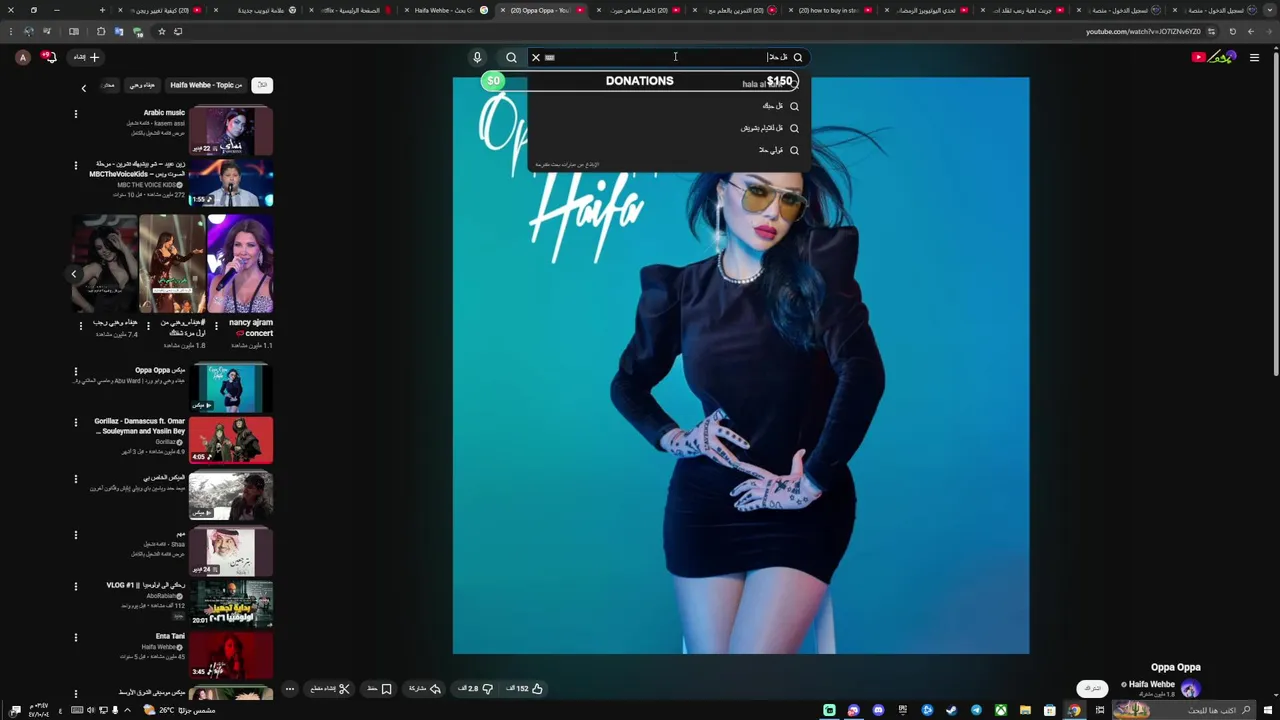
Task: Open the Haifa Wehbe channel avatar
Action: tap(1190, 688)
